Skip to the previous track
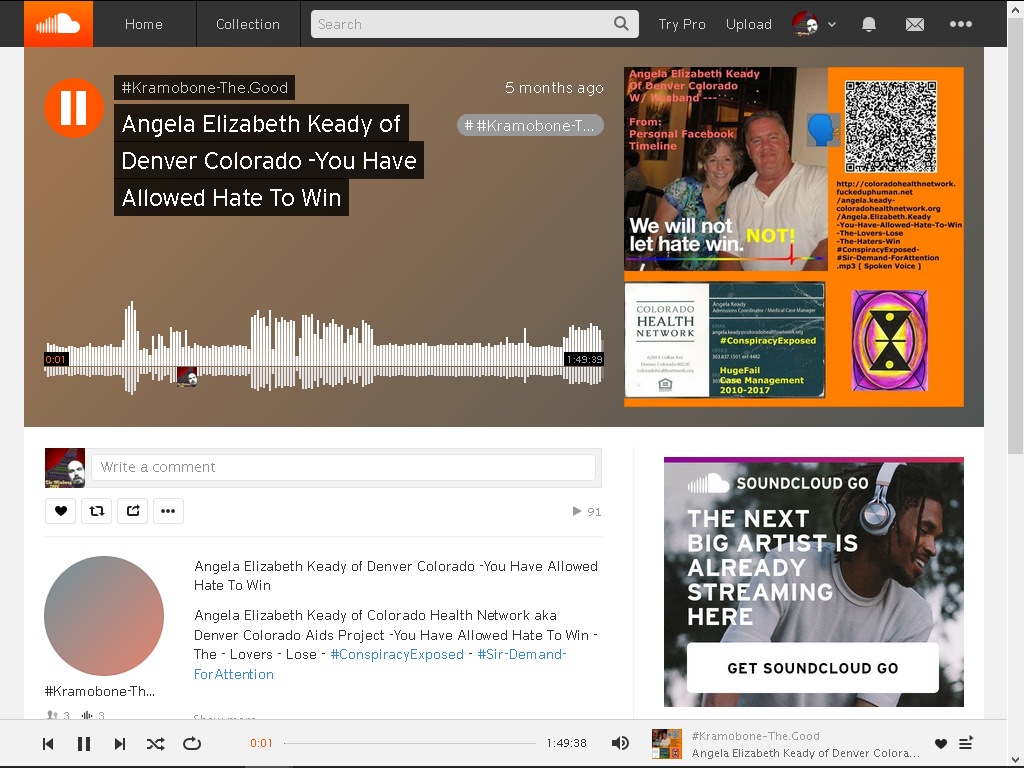1024x768 pixels. pyautogui.click(x=48, y=743)
